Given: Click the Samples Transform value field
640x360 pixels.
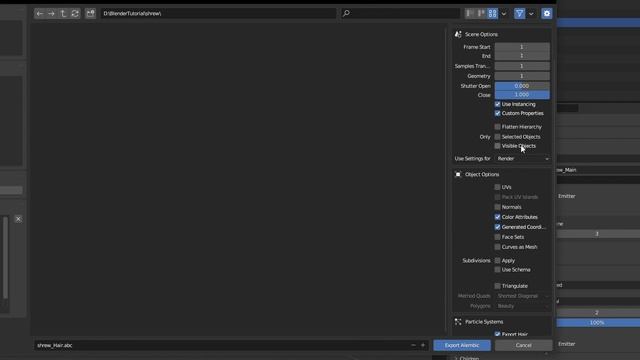Looking at the screenshot, I should click(x=522, y=66).
